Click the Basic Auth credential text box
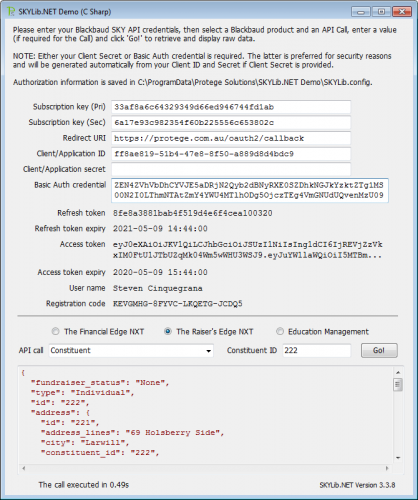The width and height of the screenshot is (418, 500). tap(250, 190)
